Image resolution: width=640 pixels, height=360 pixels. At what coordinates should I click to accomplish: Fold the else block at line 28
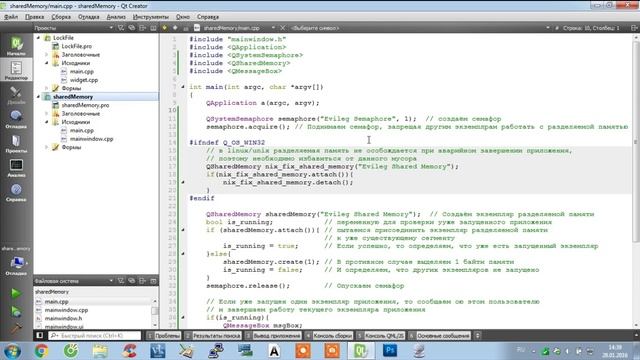182,254
